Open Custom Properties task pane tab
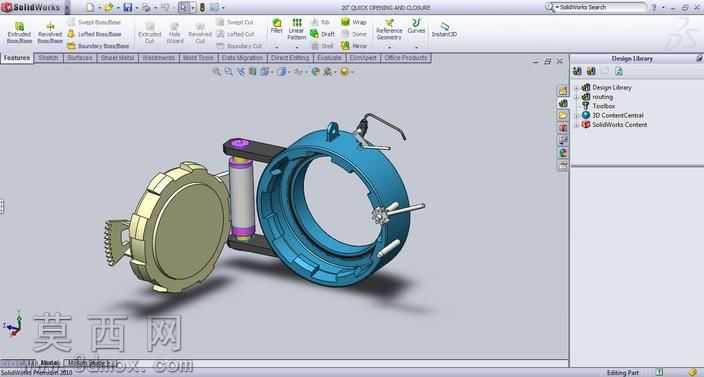This screenshot has width=704, height=377. tap(563, 165)
